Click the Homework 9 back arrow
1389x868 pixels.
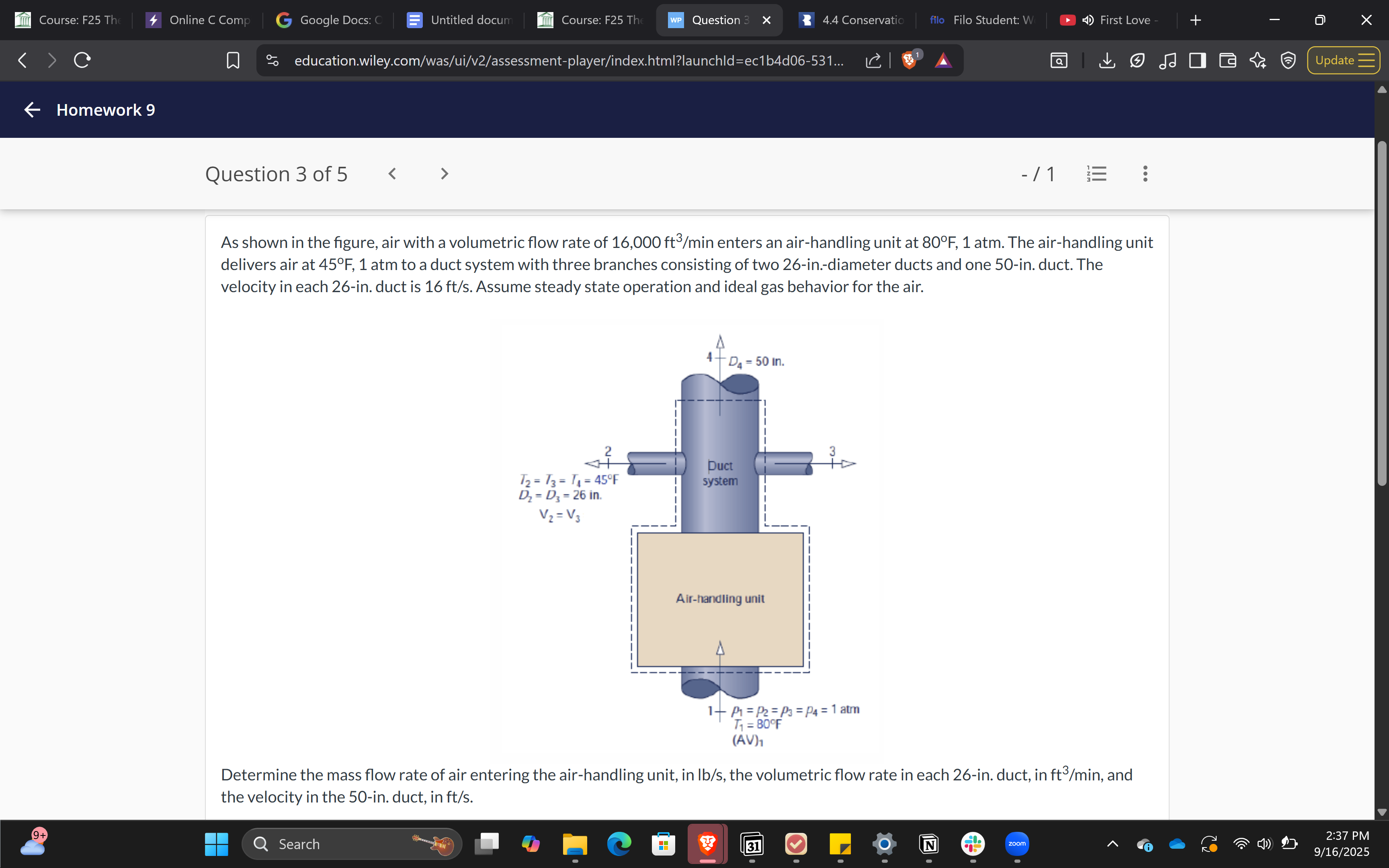pos(32,110)
